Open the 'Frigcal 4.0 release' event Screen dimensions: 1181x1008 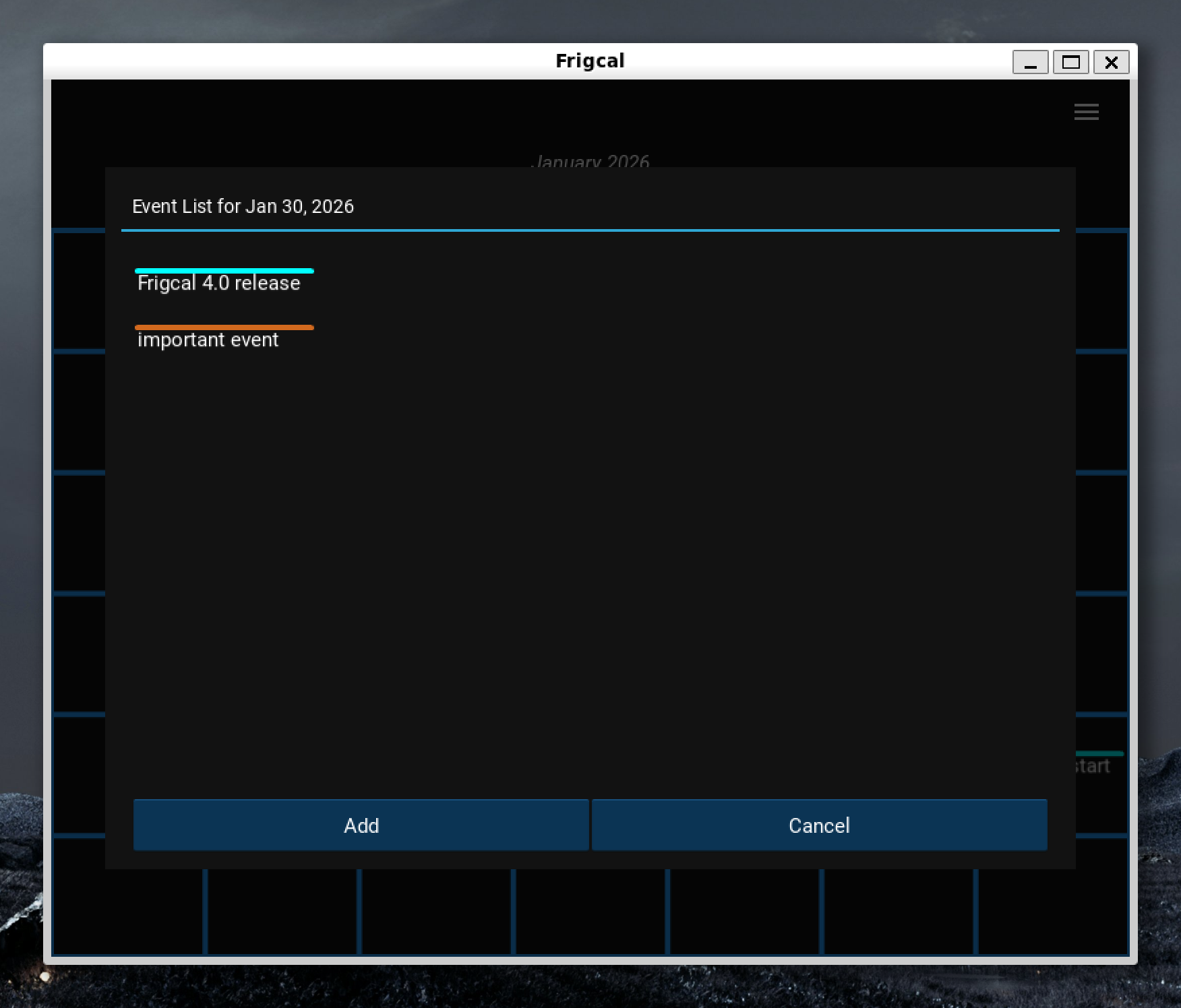click(x=218, y=283)
